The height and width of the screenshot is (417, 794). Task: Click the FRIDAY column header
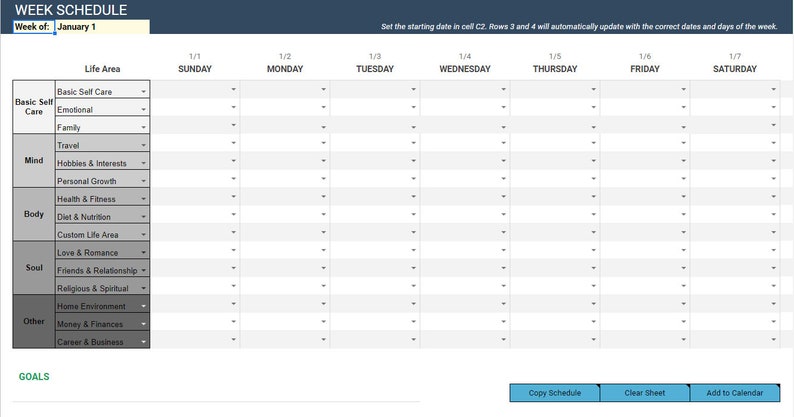(645, 69)
